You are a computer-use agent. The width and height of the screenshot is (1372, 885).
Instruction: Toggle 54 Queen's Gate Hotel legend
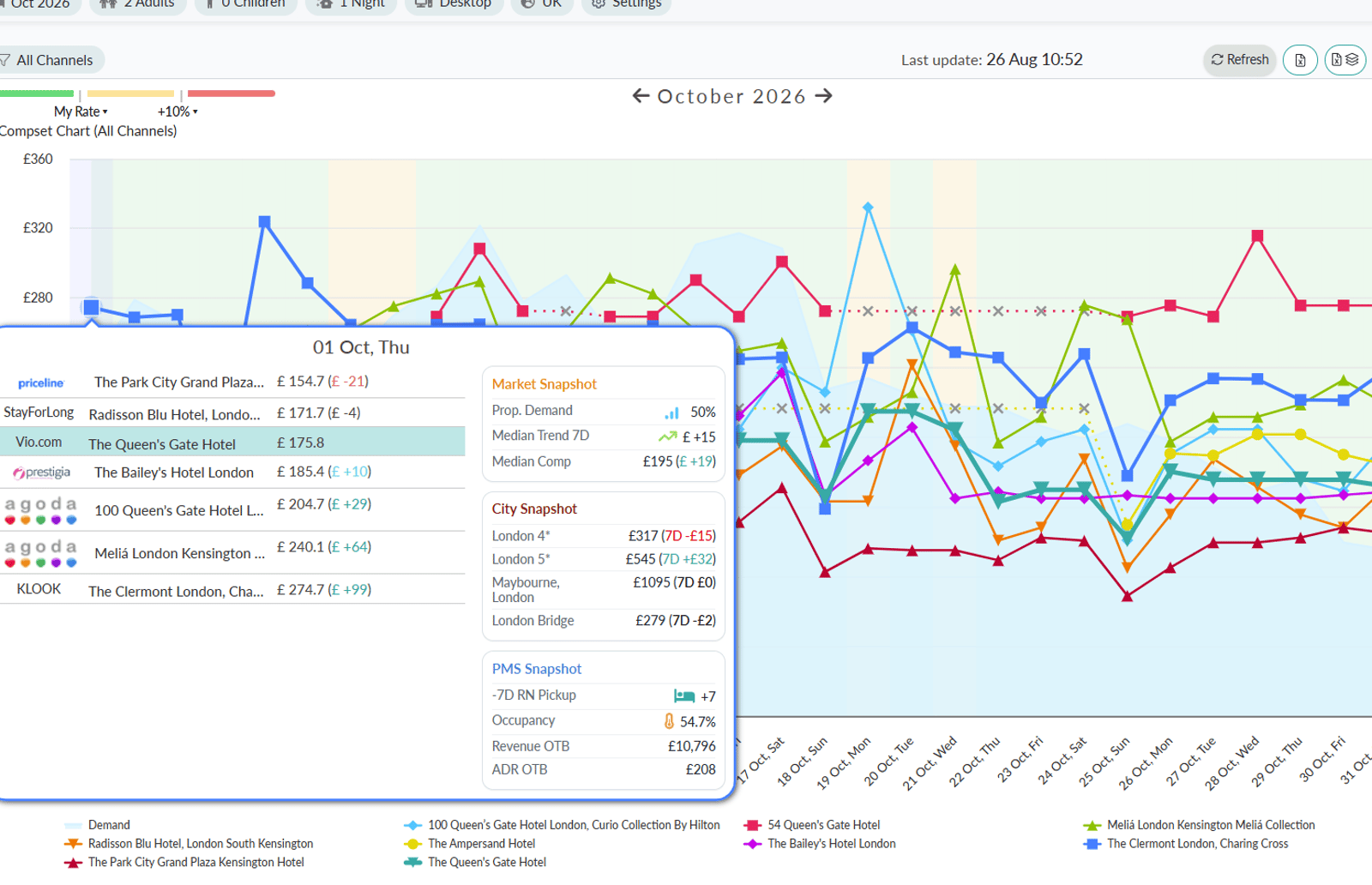[812, 825]
